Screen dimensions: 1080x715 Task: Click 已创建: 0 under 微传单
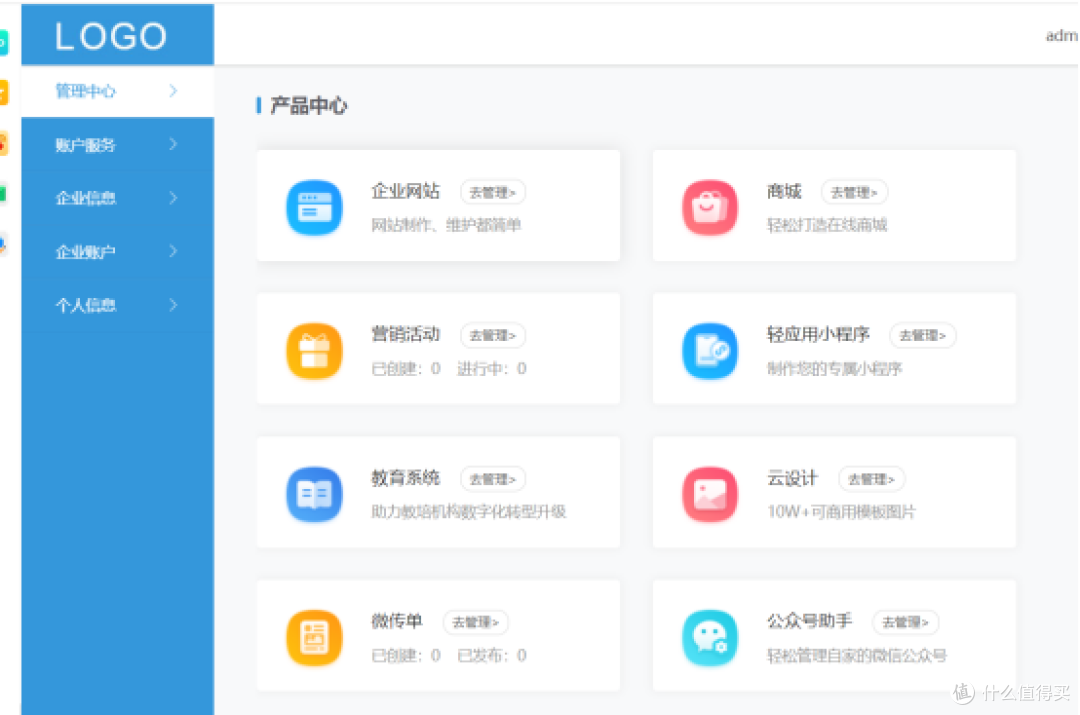(x=406, y=655)
